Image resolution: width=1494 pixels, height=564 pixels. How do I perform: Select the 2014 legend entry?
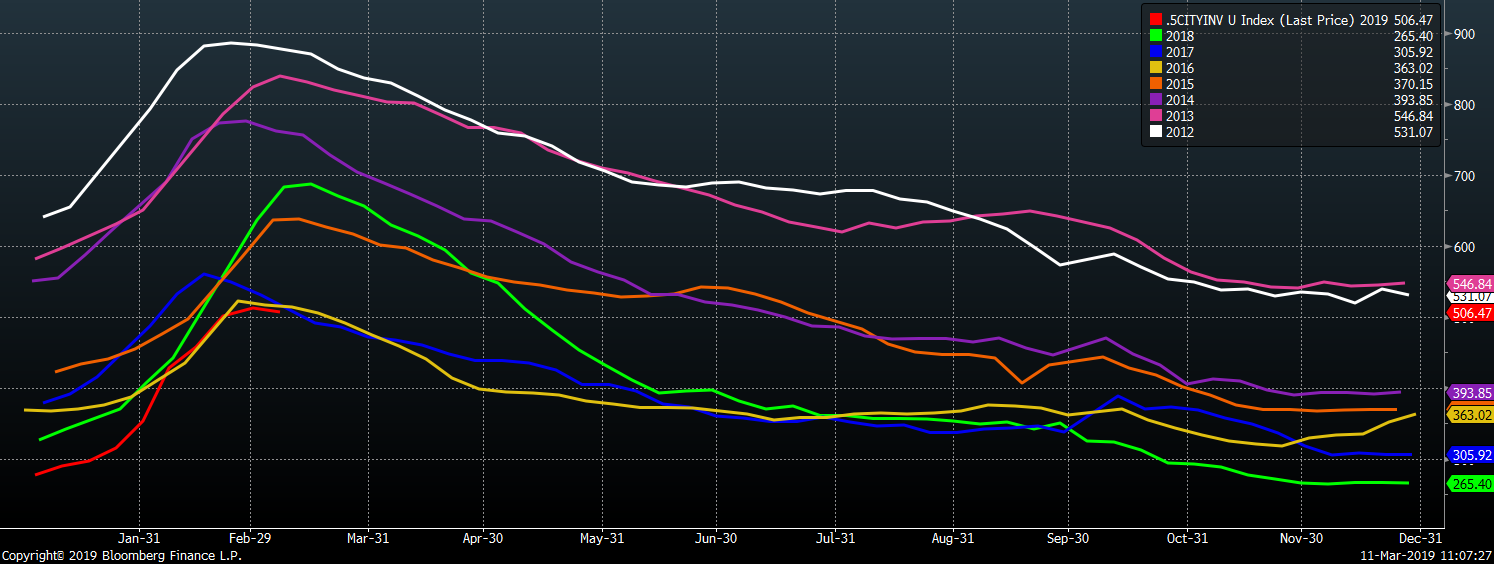click(x=1182, y=100)
